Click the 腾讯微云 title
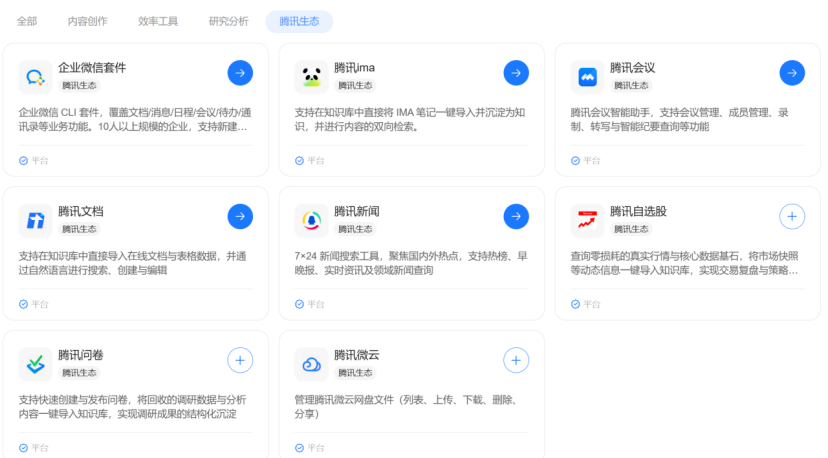Viewport: 828px width, 458px height. coord(356,355)
